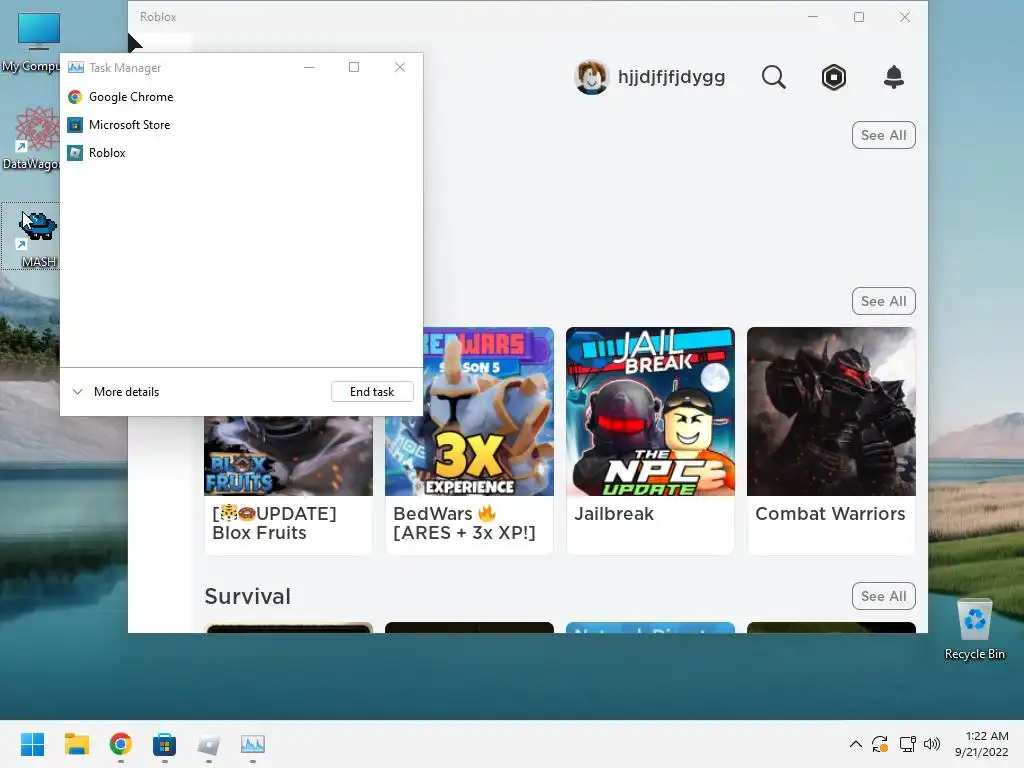Click See All above the Jailbreak row
The width and height of the screenshot is (1024, 768).
tap(884, 301)
